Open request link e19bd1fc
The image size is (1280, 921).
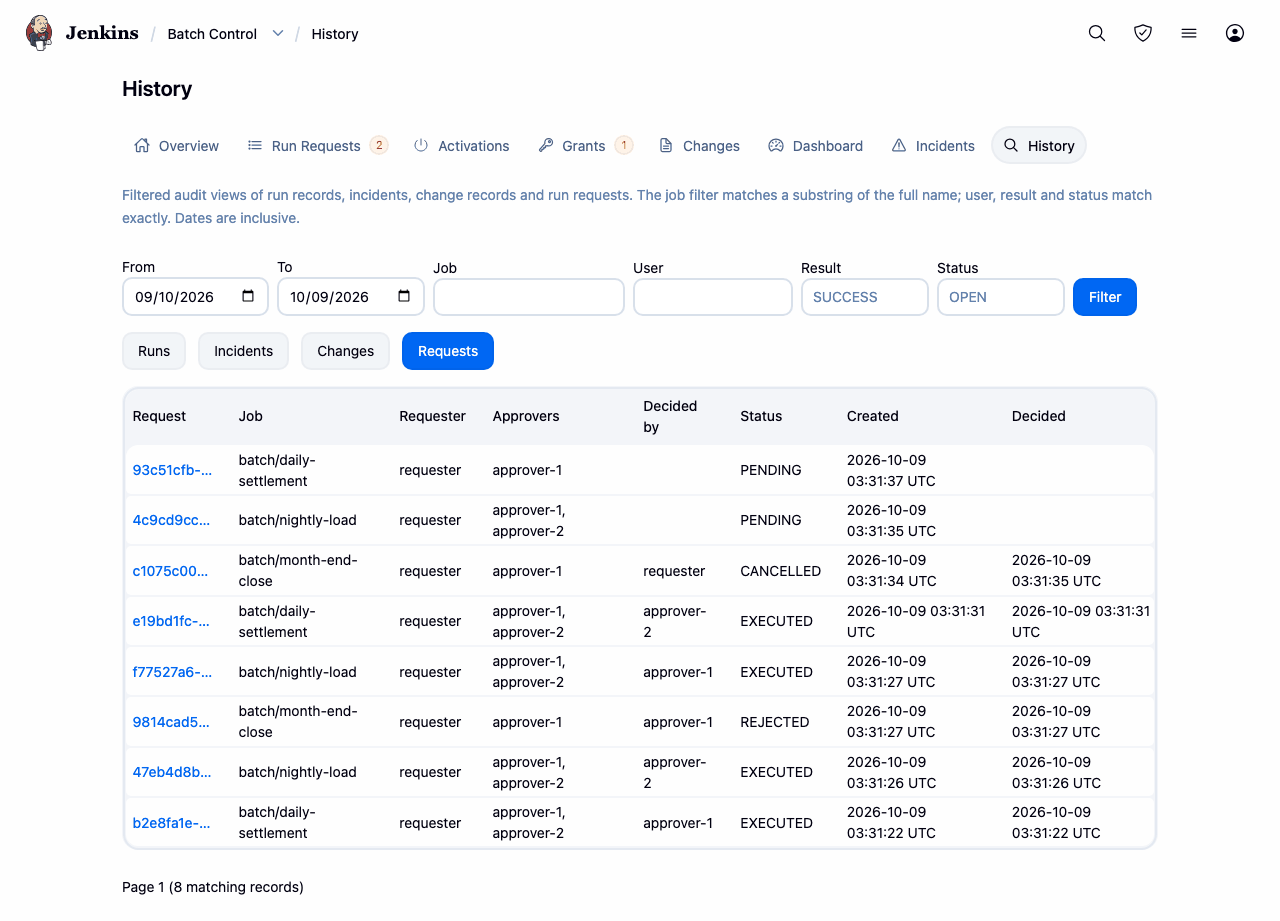pos(172,621)
